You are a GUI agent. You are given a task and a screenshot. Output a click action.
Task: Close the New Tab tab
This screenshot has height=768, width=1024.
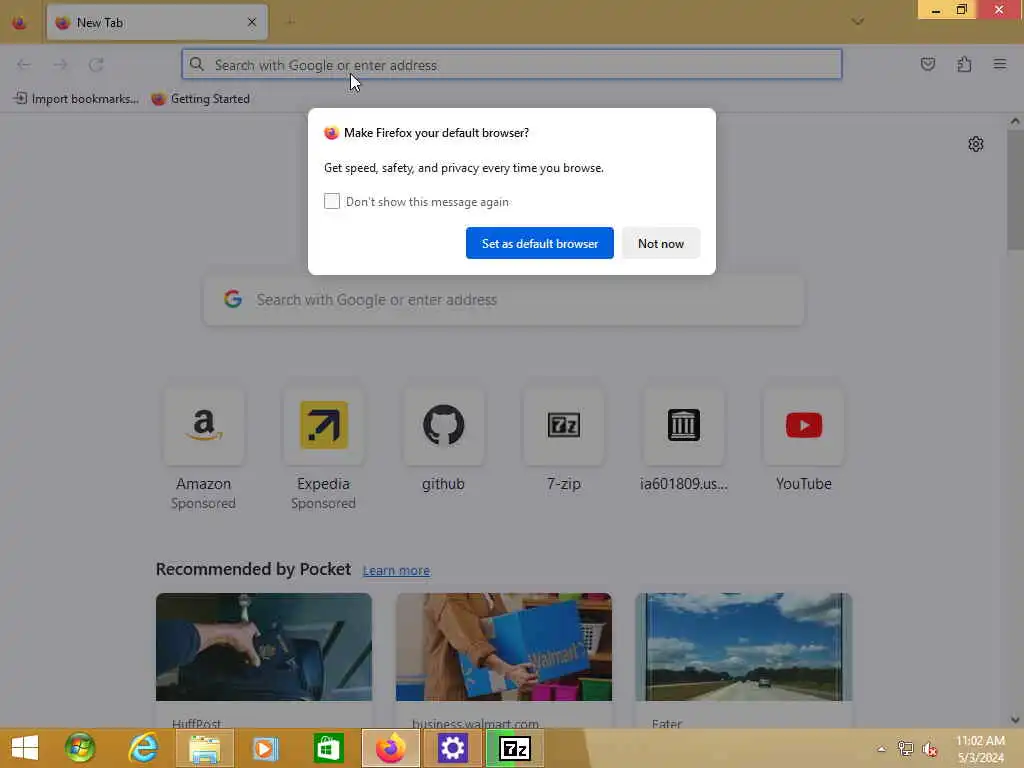tap(252, 22)
